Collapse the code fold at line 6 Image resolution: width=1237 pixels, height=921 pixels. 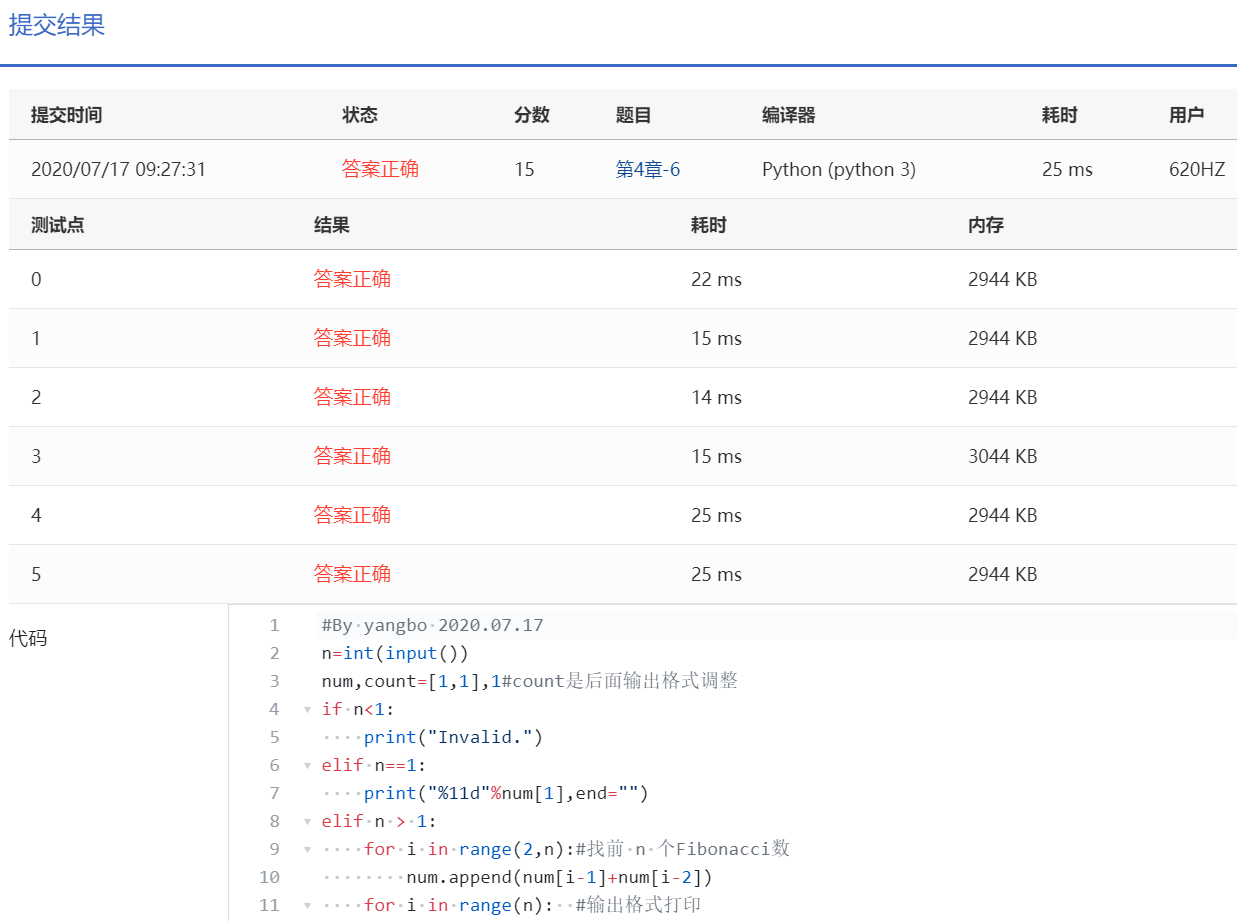tap(308, 766)
